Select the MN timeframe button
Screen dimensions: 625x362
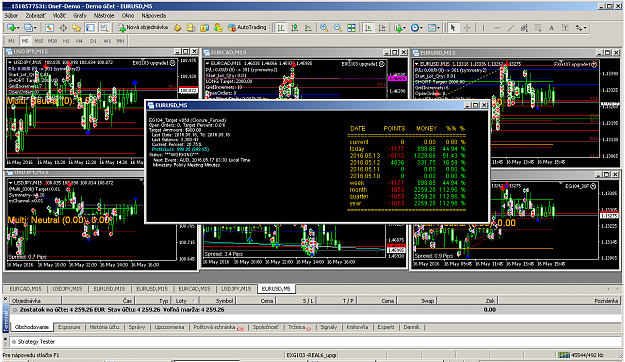point(120,41)
